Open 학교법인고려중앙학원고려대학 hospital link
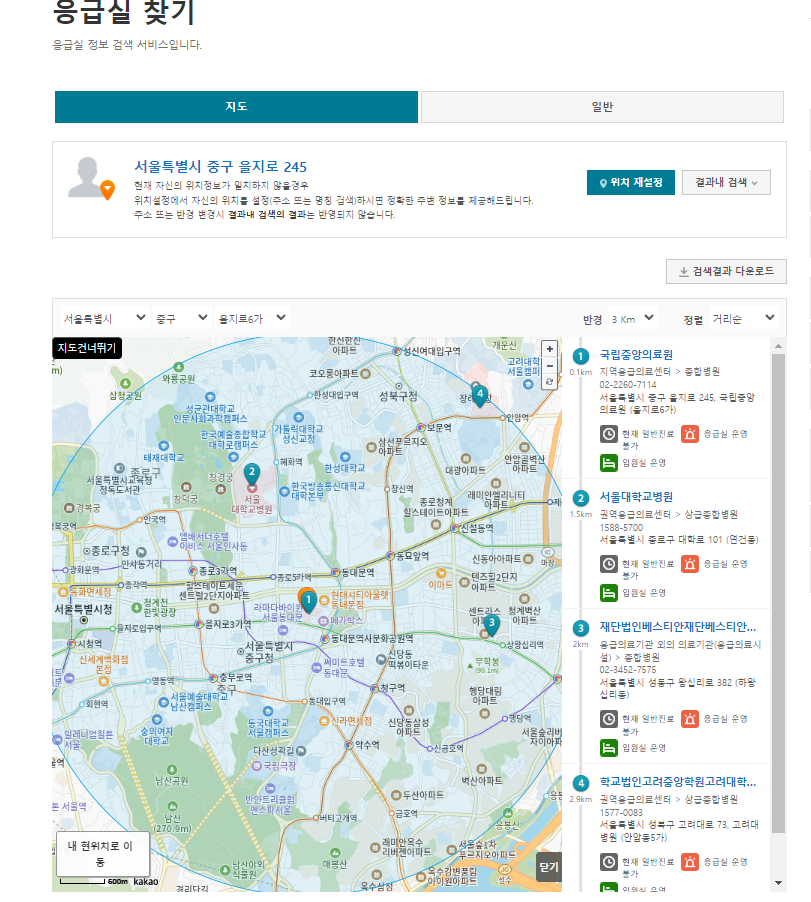The width and height of the screenshot is (811, 902). 678,781
